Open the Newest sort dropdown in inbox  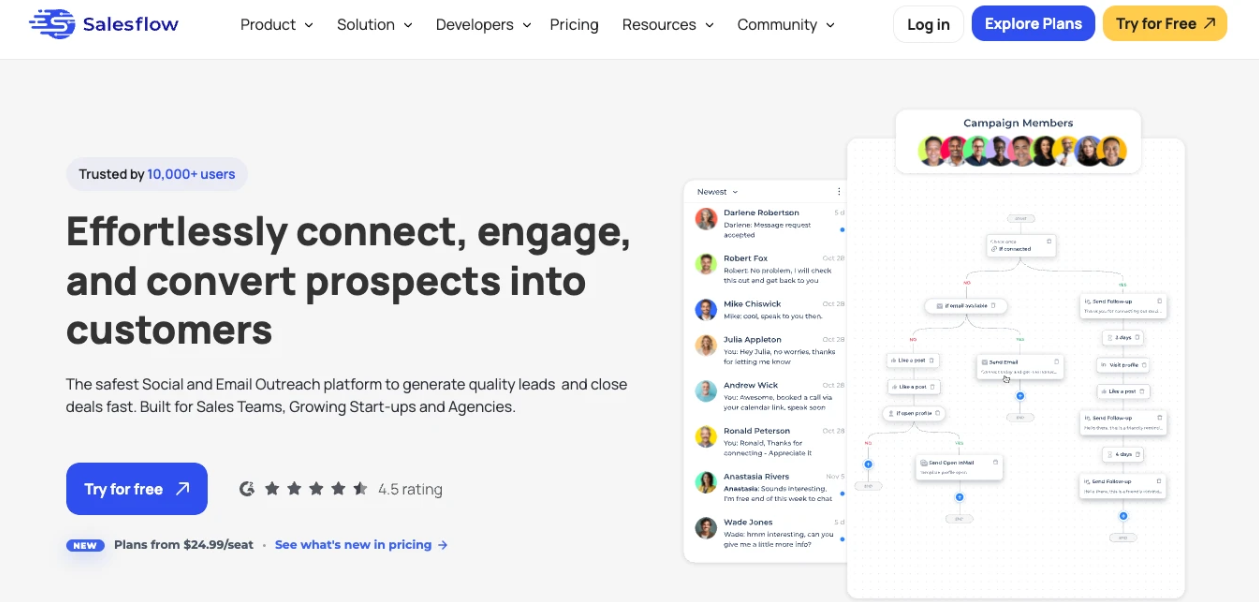coord(718,192)
